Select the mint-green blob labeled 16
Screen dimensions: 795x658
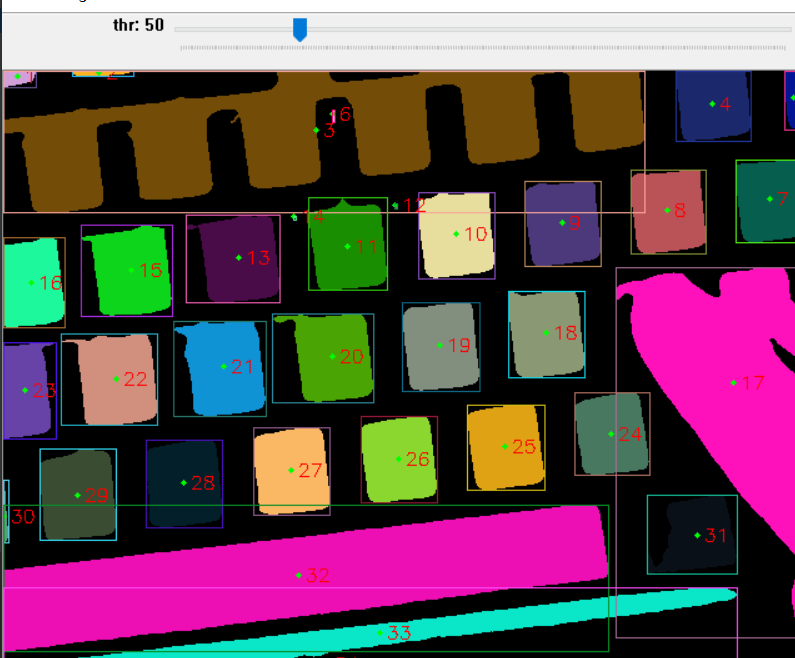(x=33, y=283)
